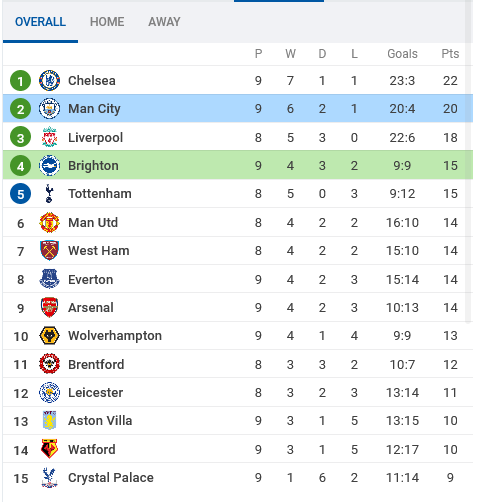Click the Chelsea club crest icon
Image resolution: width=485 pixels, height=502 pixels.
click(49, 81)
